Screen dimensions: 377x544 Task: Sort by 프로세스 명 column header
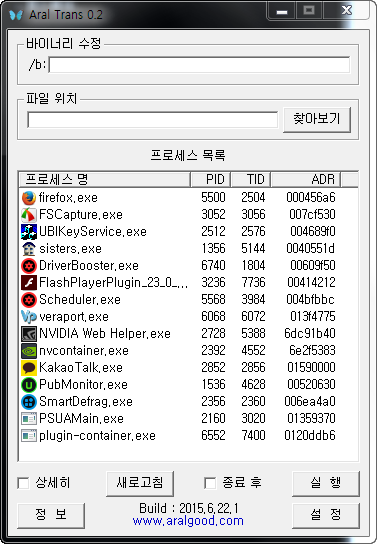point(104,179)
